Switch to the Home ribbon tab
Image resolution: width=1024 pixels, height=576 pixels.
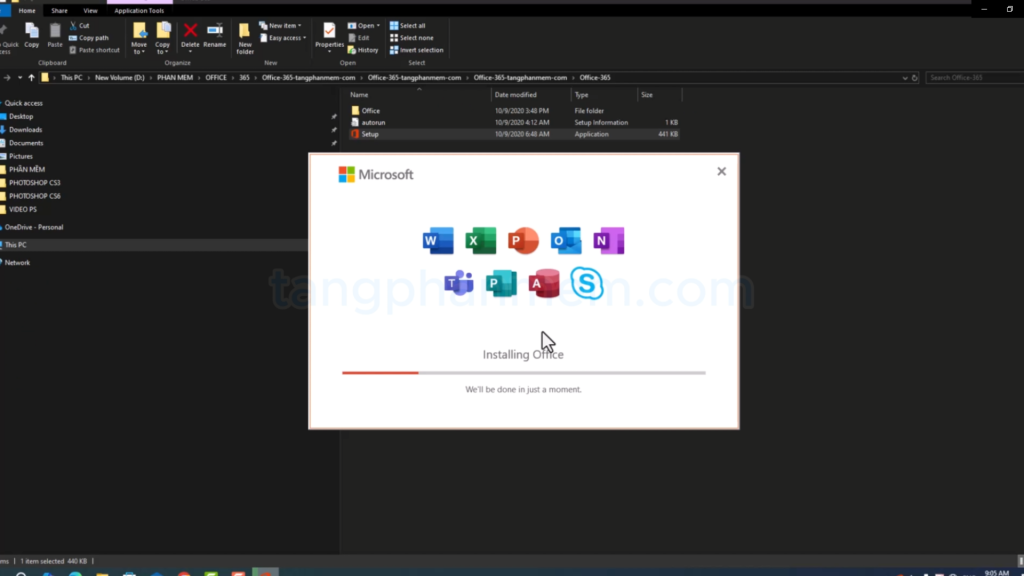click(x=27, y=10)
